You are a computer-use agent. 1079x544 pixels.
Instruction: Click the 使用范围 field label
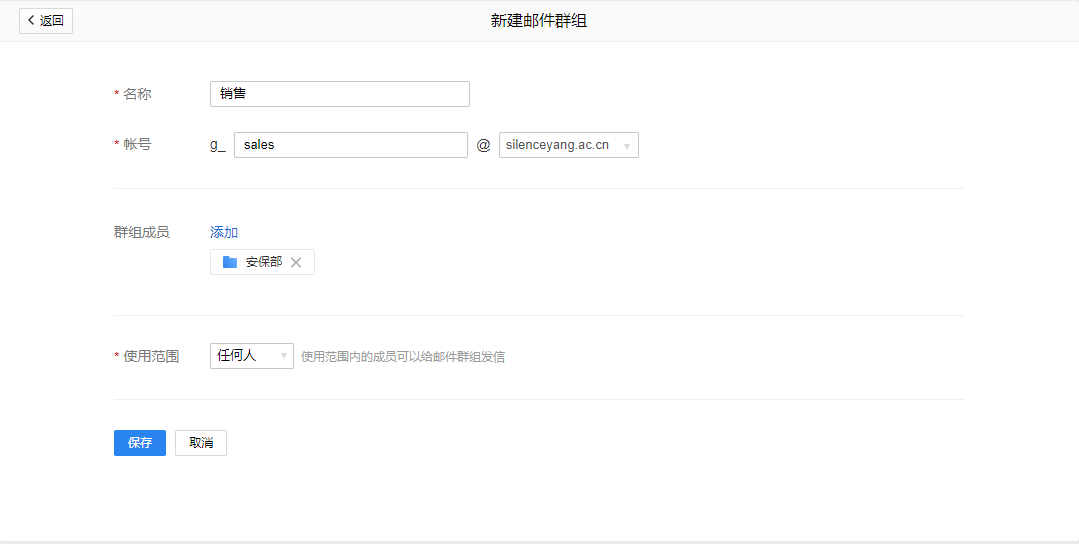(151, 356)
